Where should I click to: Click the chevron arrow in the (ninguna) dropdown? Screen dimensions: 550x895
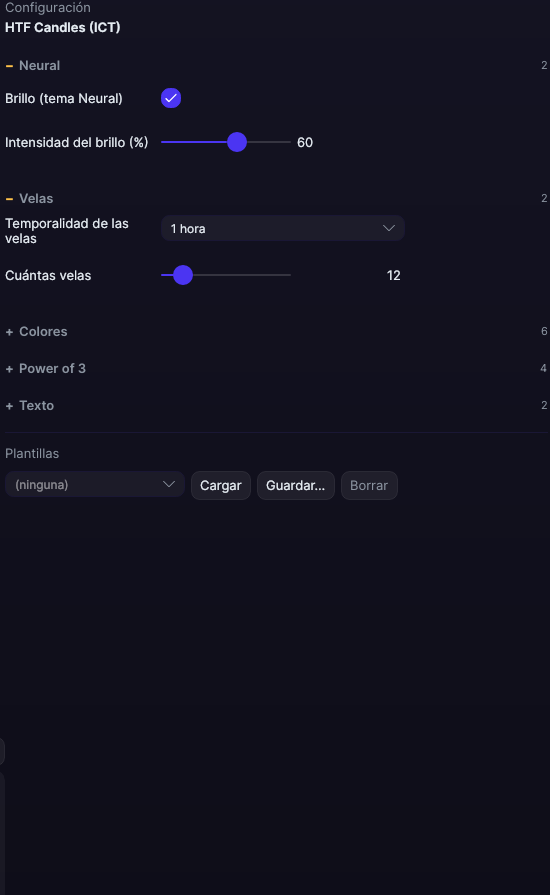pos(169,484)
